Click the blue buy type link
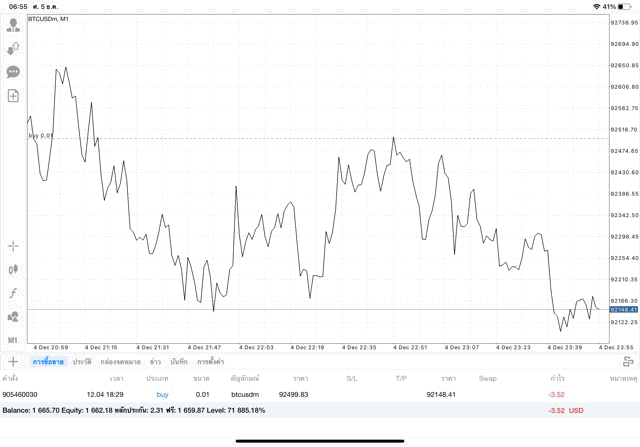Screen dimensions: 640x447 click(x=162, y=394)
